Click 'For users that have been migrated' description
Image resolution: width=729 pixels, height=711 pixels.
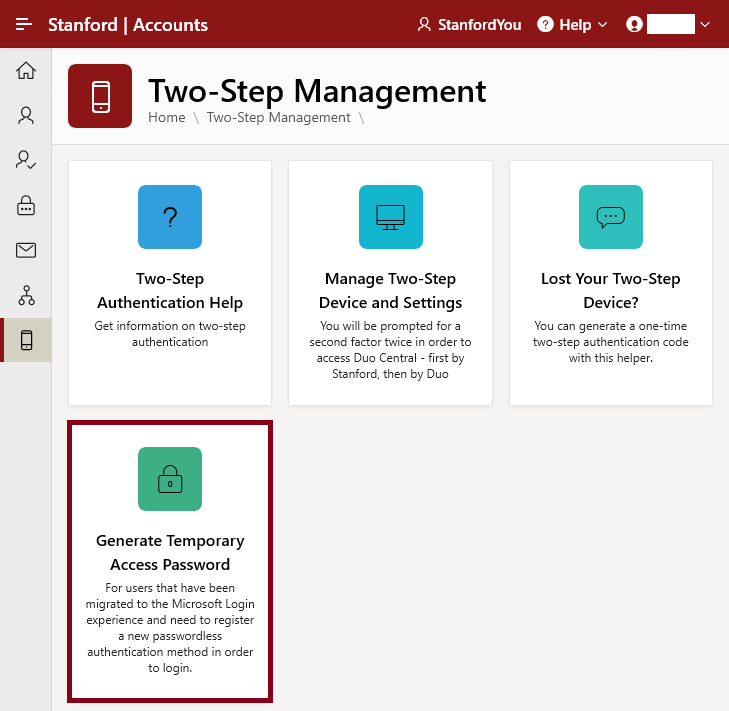click(x=170, y=628)
